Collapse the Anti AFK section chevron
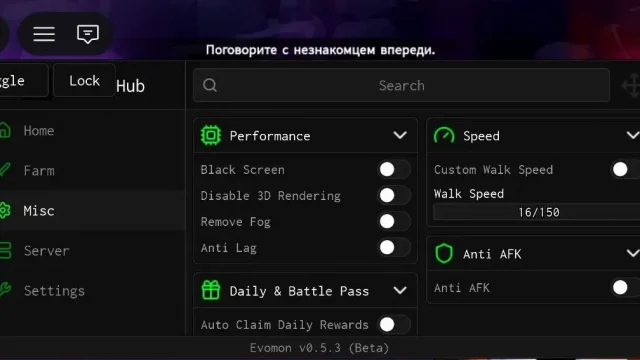The image size is (640, 360). [633, 253]
